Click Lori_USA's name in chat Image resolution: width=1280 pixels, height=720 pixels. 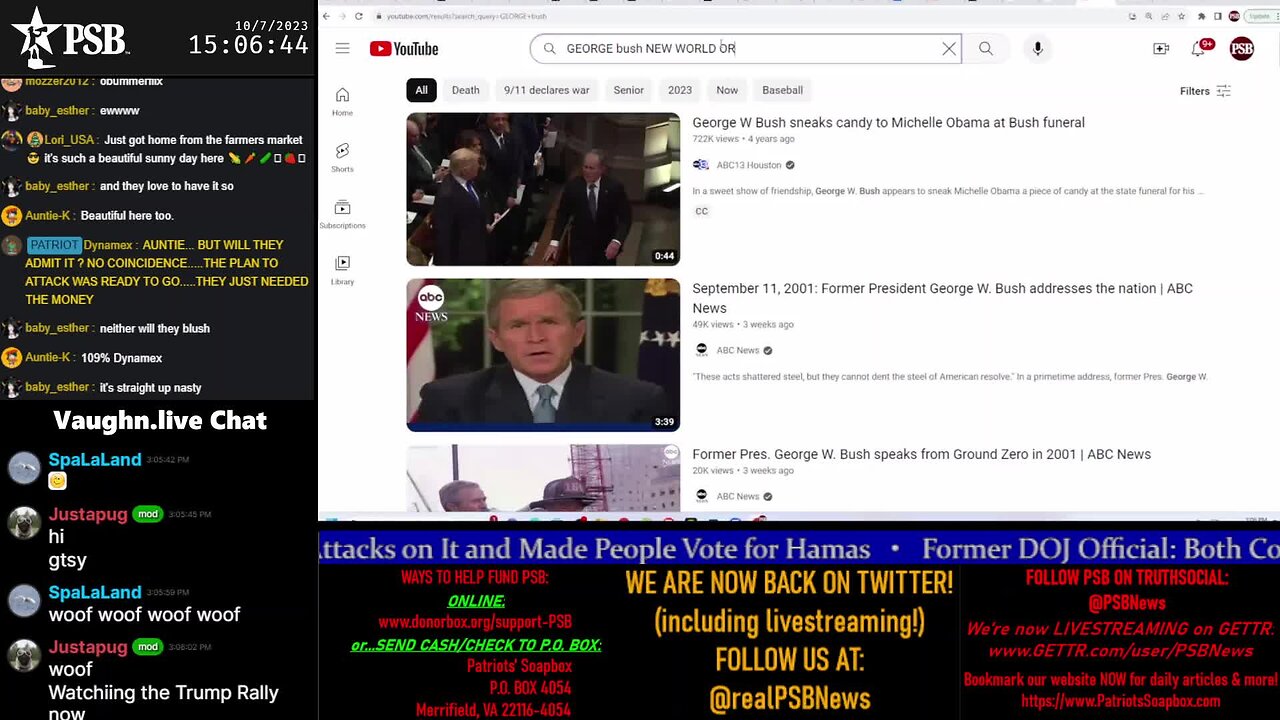69,140
